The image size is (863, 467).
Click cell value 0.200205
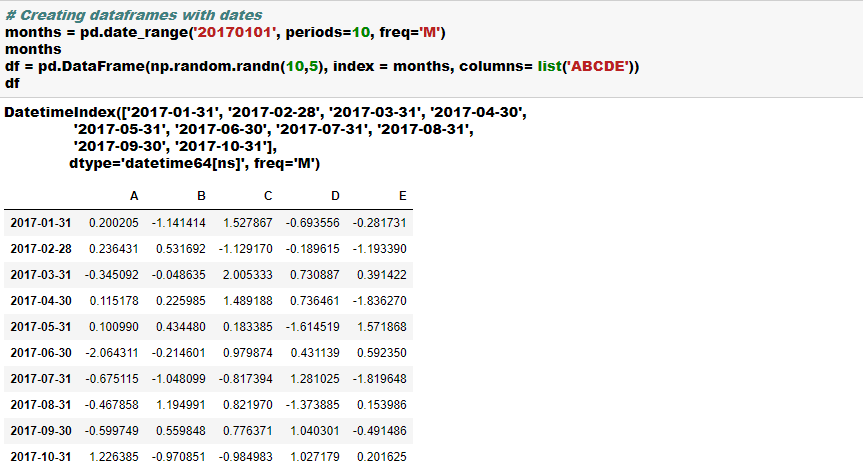pyautogui.click(x=113, y=223)
